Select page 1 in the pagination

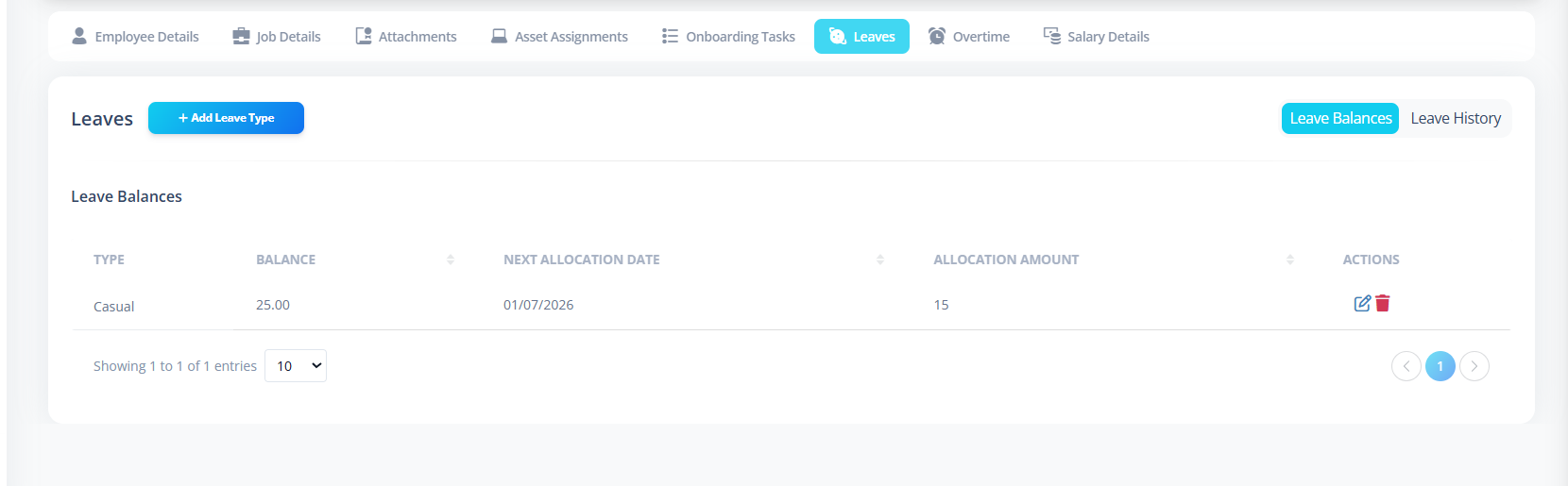tap(1440, 366)
